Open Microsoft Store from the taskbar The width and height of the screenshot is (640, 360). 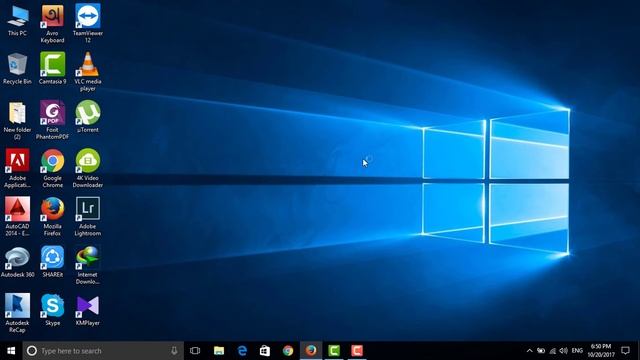tap(265, 351)
